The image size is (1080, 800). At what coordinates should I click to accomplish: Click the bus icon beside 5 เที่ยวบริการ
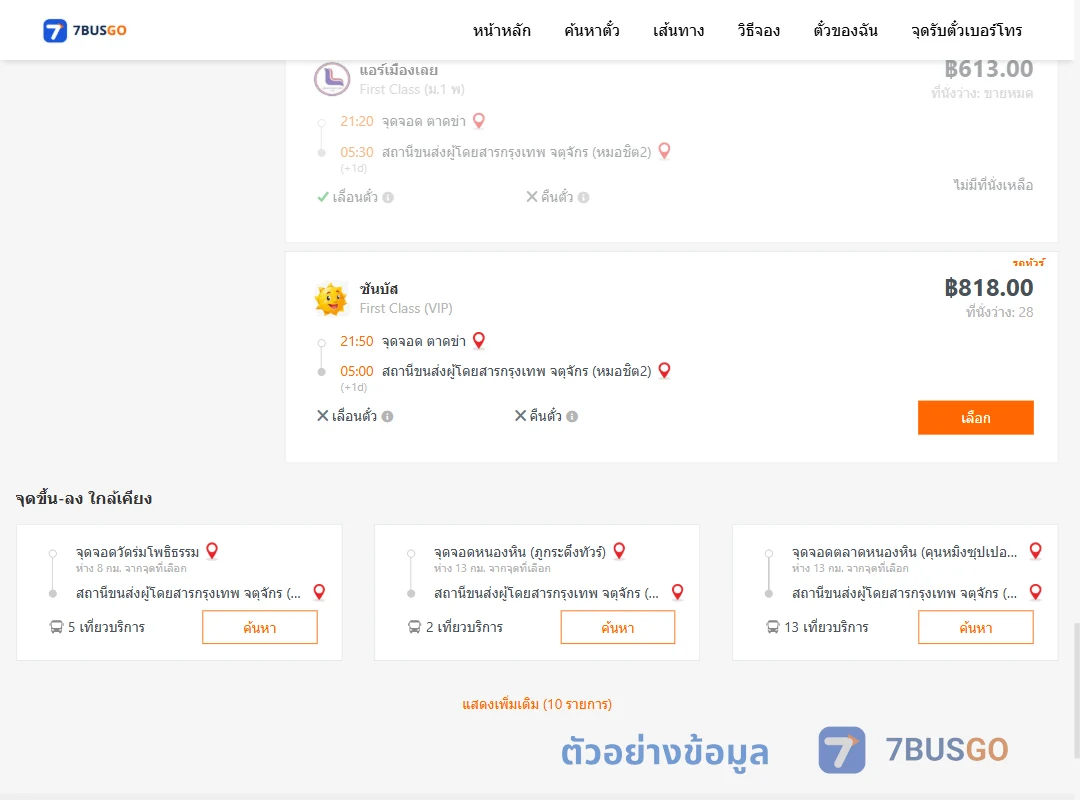tap(56, 627)
